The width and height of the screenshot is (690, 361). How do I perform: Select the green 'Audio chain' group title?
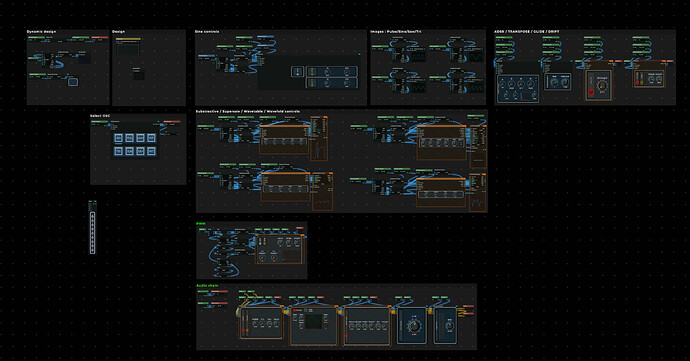(207, 286)
